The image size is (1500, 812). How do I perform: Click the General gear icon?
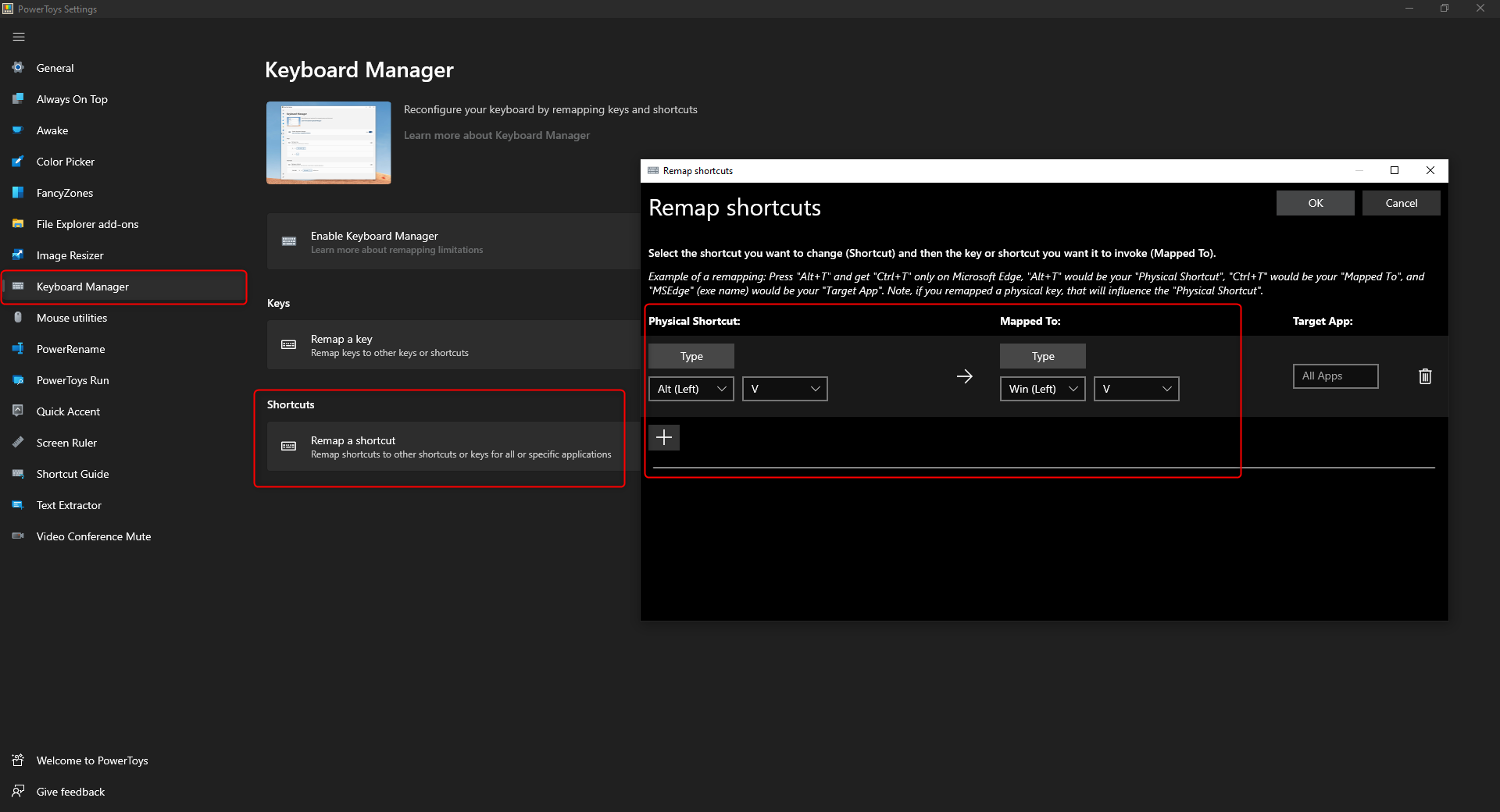click(18, 68)
